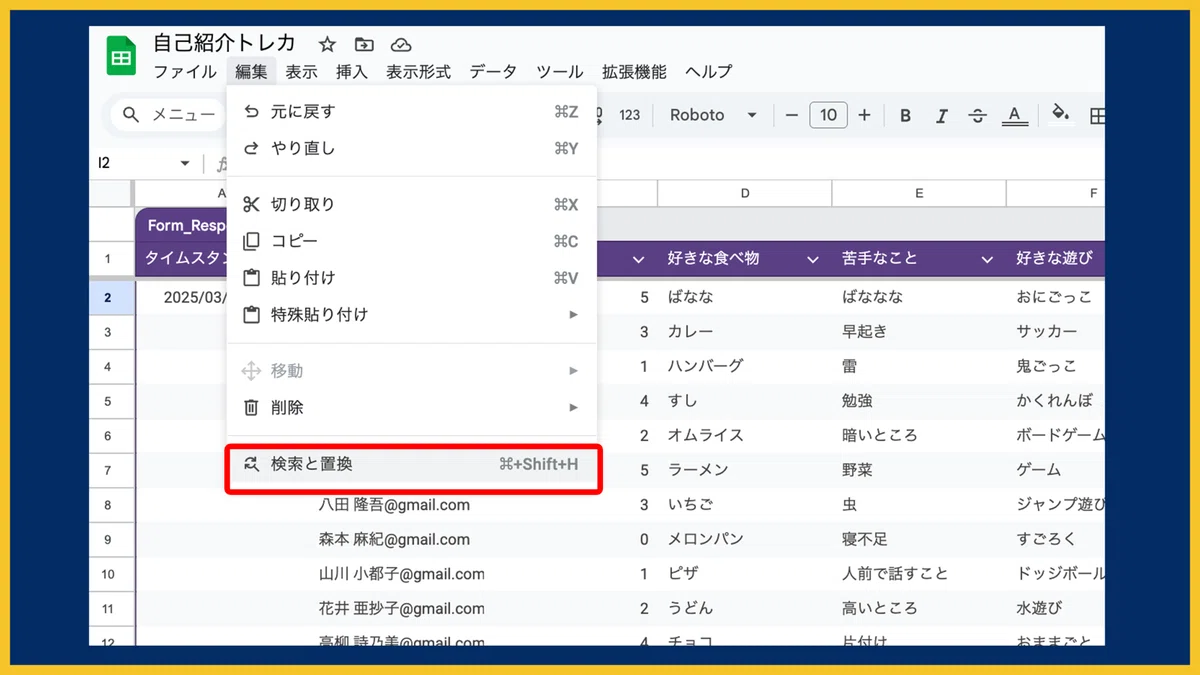1200x675 pixels.
Task: Click the cell containing うどん
Action: 745,608
